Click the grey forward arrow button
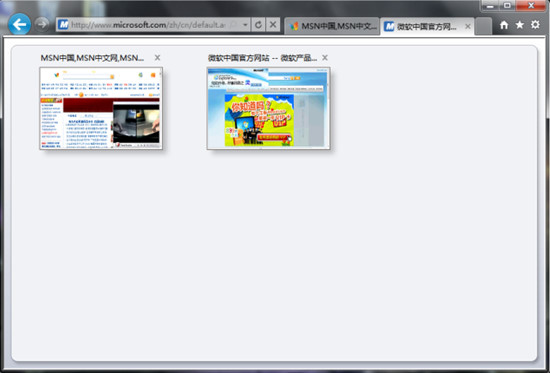This screenshot has width=550, height=373. (42, 25)
